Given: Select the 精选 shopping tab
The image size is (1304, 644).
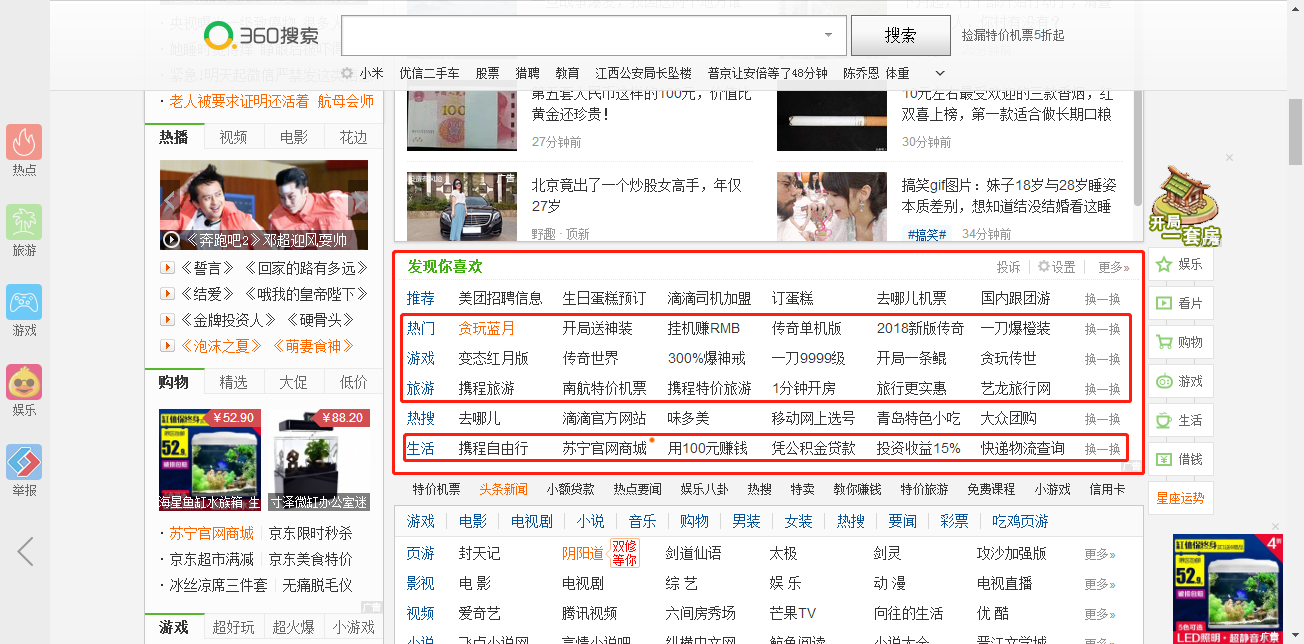Looking at the screenshot, I should [234, 382].
